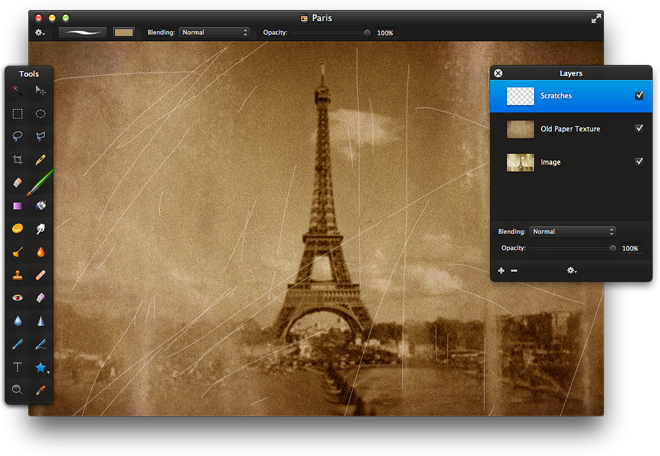The height and width of the screenshot is (456, 660).
Task: Close the Layers panel
Action: click(x=498, y=73)
